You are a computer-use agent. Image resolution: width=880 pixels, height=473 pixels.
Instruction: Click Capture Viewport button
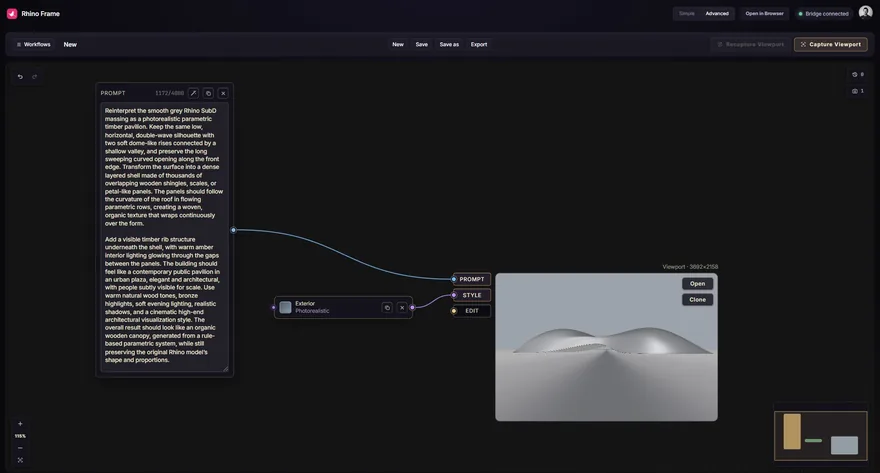tap(831, 44)
